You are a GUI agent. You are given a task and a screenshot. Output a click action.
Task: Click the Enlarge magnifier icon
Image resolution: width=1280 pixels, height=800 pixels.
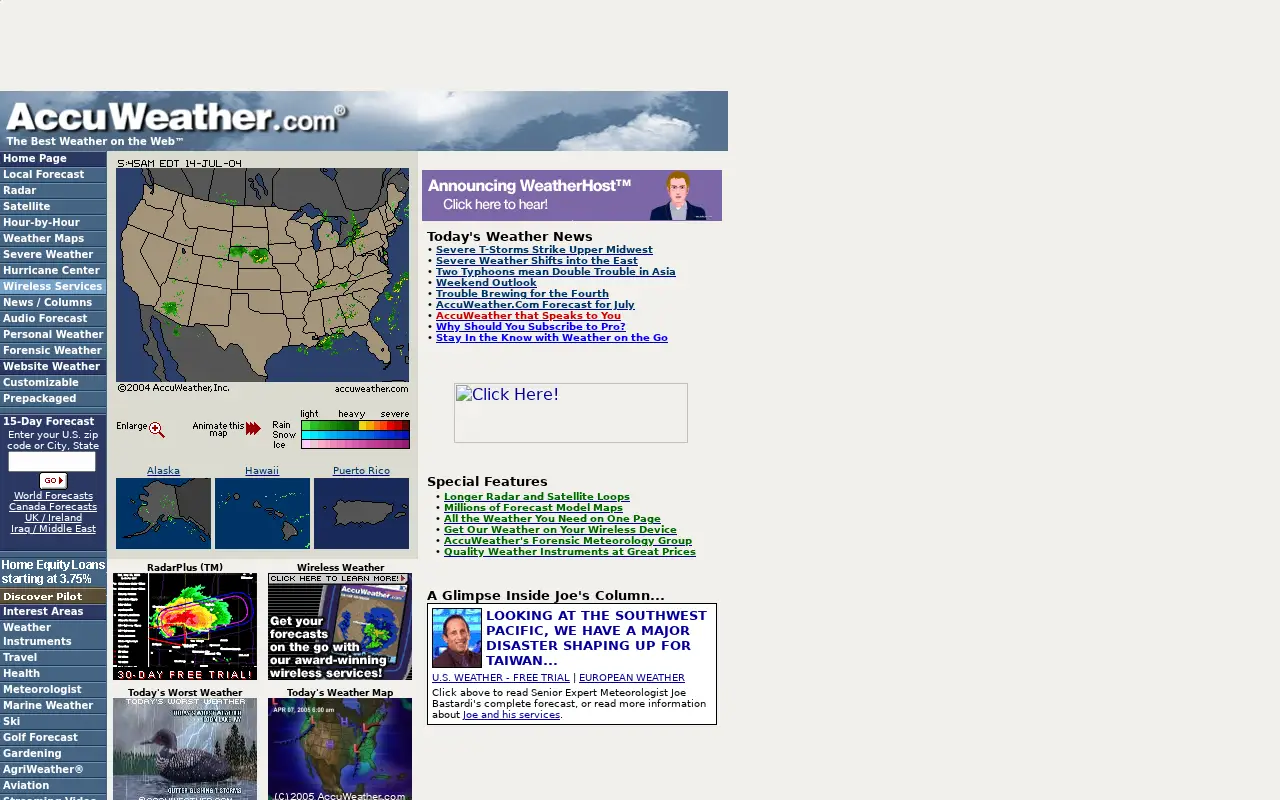pyautogui.click(x=157, y=429)
